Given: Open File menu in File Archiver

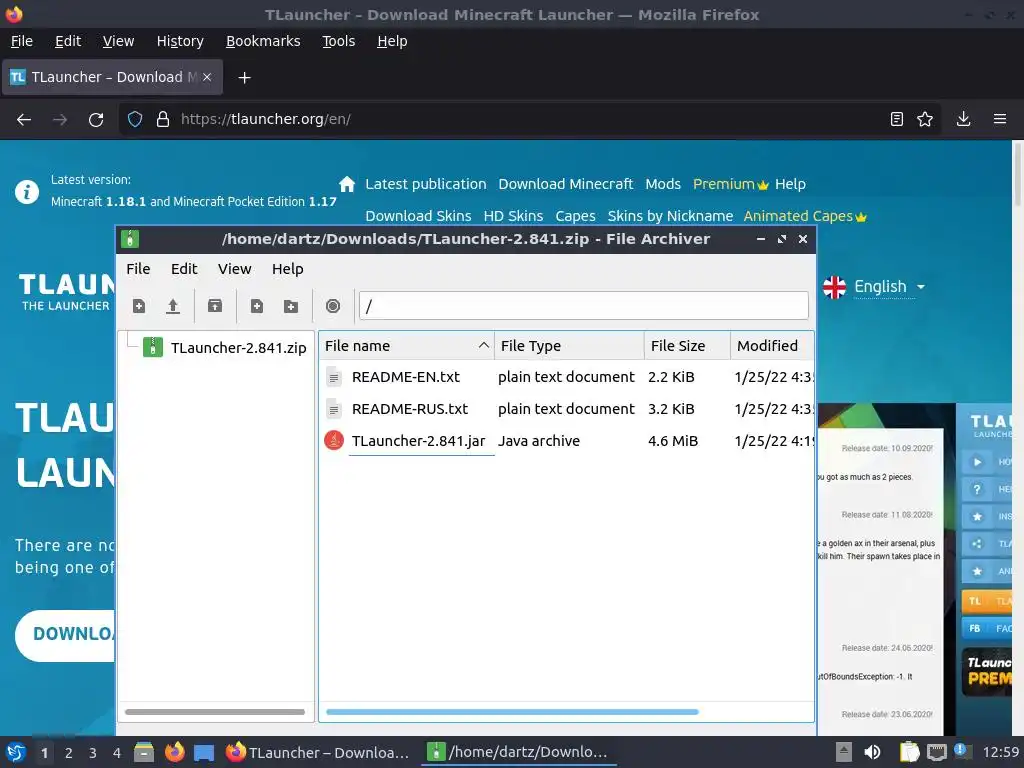Looking at the screenshot, I should pyautogui.click(x=138, y=269).
